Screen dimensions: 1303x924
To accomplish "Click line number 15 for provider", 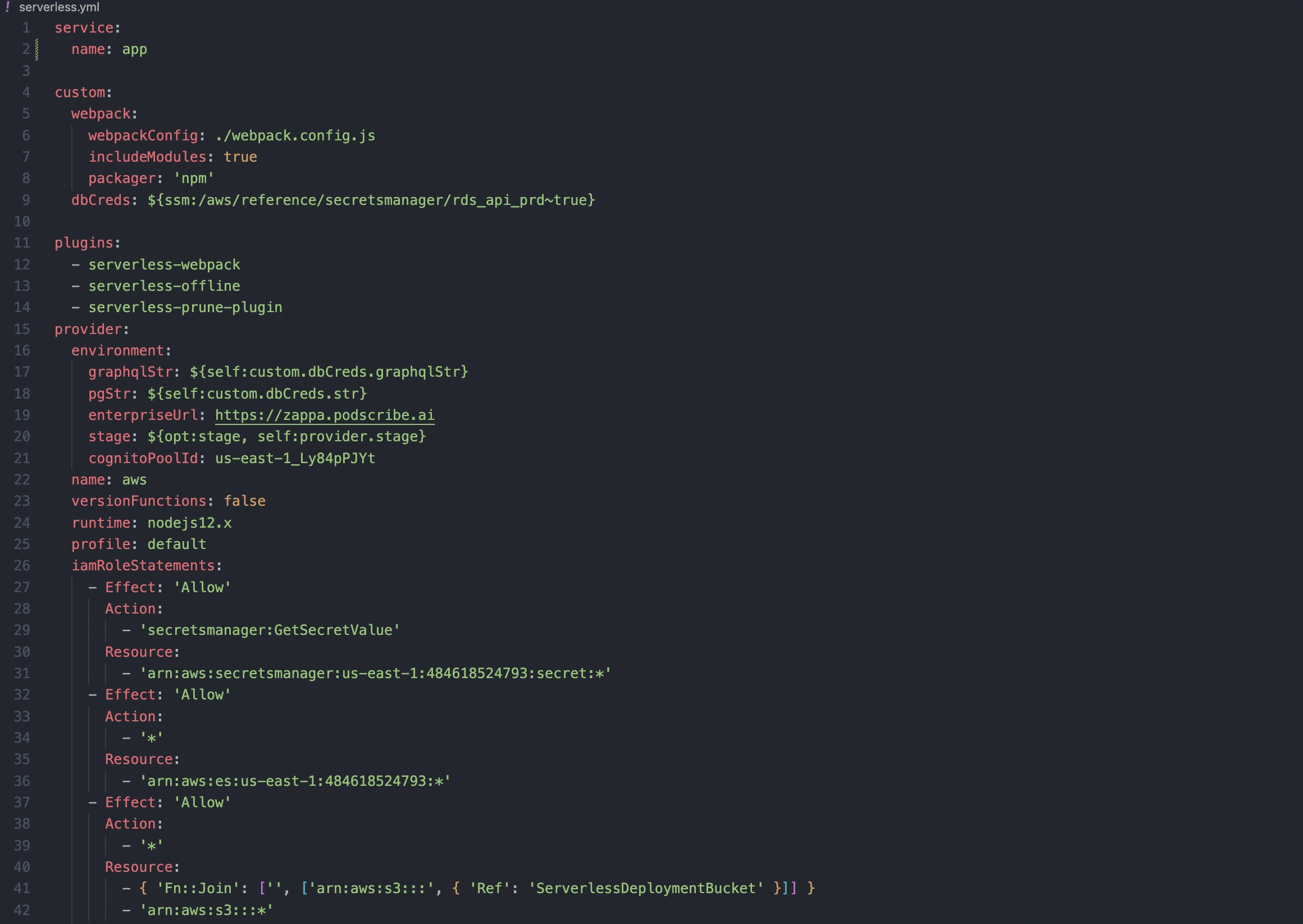I will tap(22, 329).
